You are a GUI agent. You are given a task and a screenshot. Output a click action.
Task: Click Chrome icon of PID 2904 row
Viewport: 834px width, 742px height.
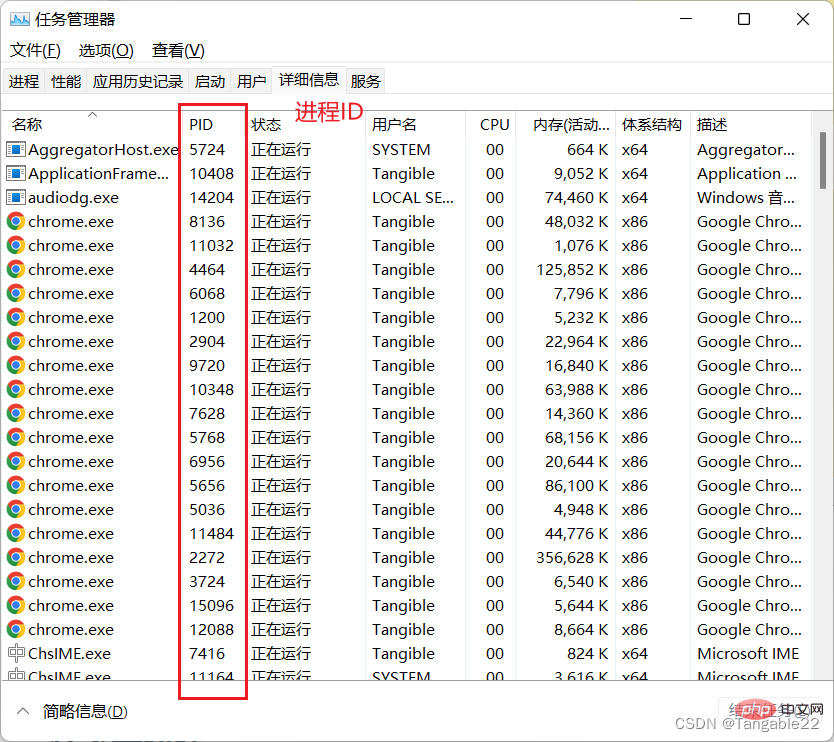pos(16,341)
